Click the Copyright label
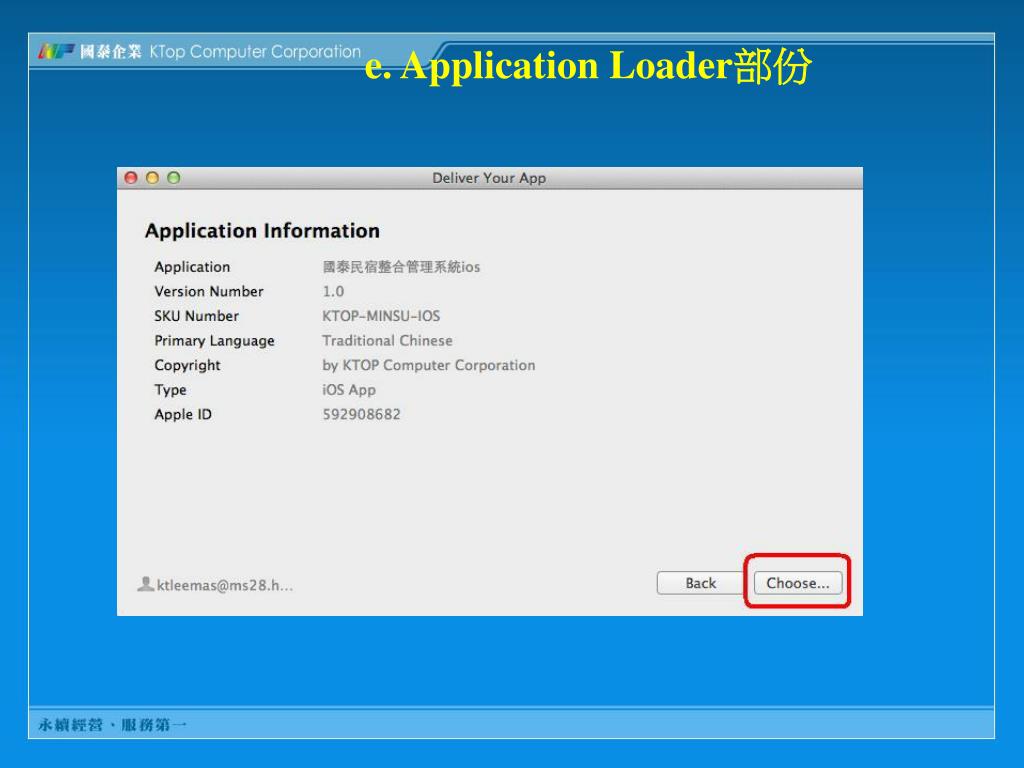 [x=187, y=366]
